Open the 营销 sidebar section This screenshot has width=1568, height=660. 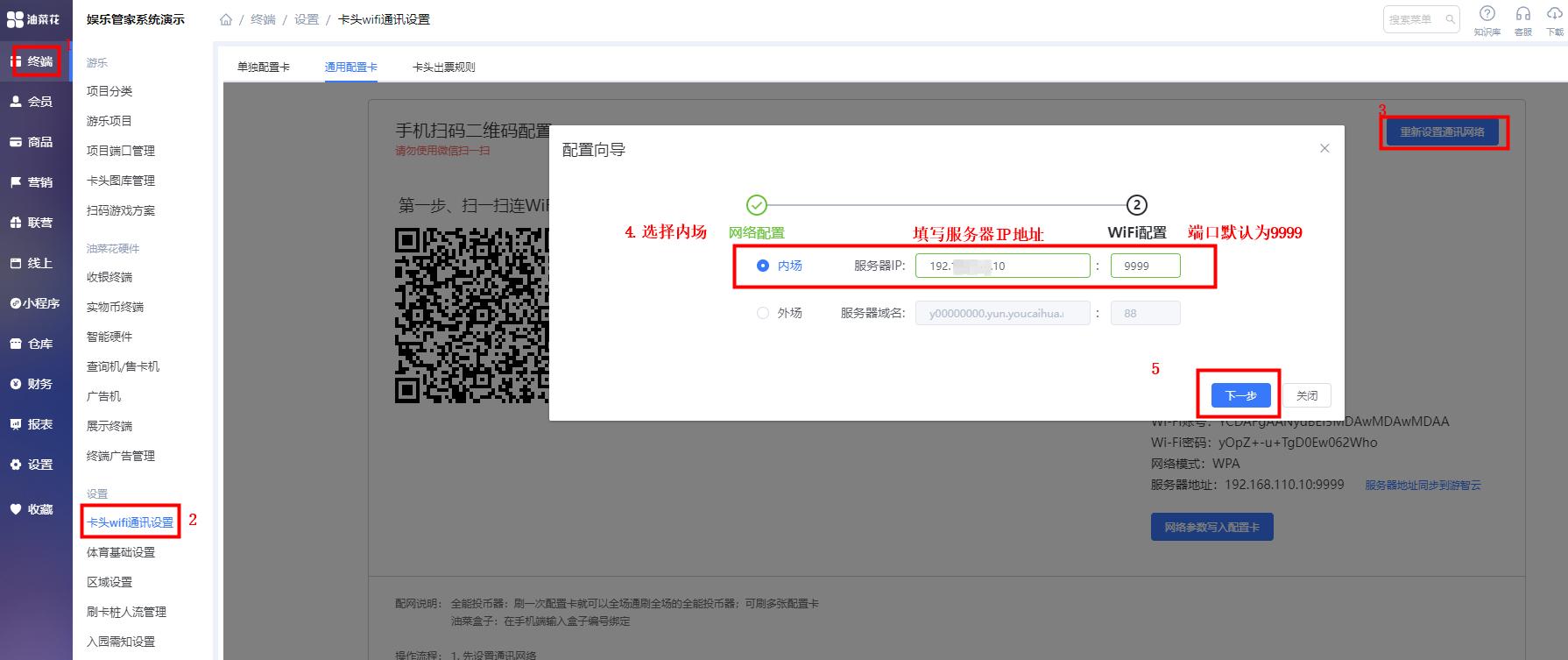(x=36, y=182)
